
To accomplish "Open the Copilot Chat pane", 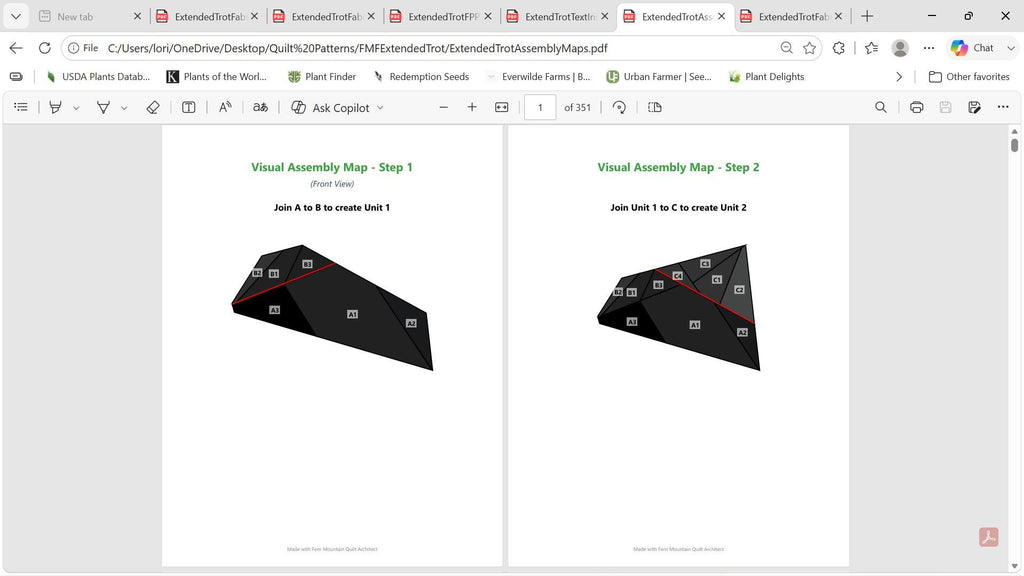I will click(x=972, y=48).
